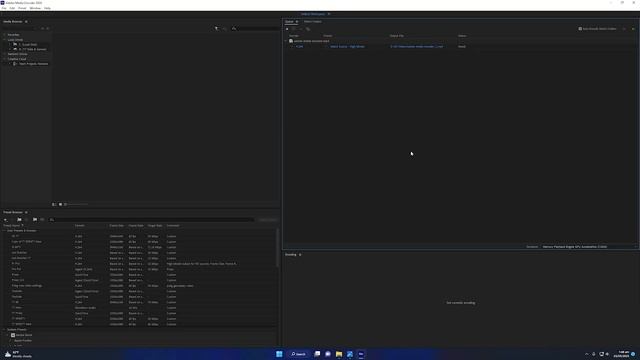
Task: Toggle Auto-Encode Watch Folders checkbox
Action: point(580,29)
